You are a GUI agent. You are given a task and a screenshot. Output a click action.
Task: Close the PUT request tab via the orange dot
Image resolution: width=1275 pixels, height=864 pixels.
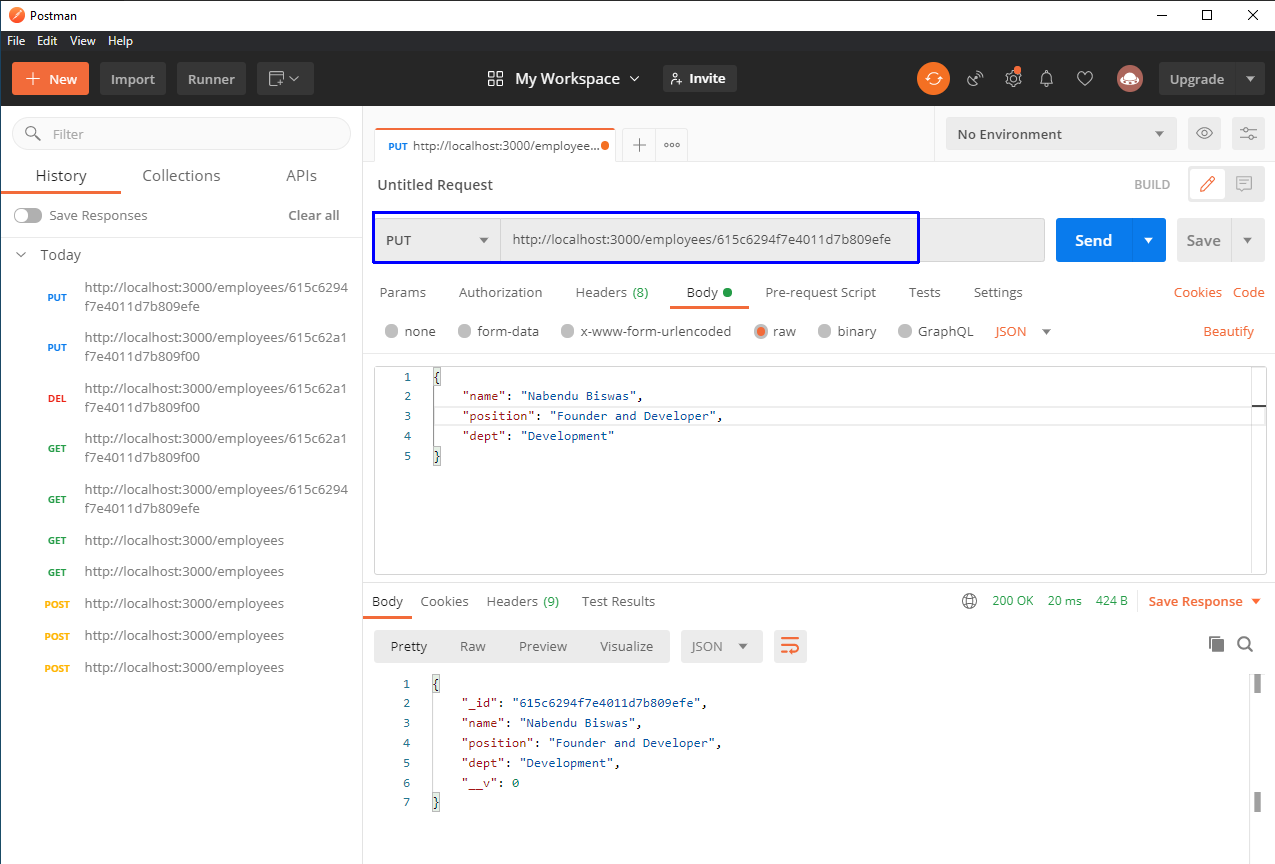point(606,145)
